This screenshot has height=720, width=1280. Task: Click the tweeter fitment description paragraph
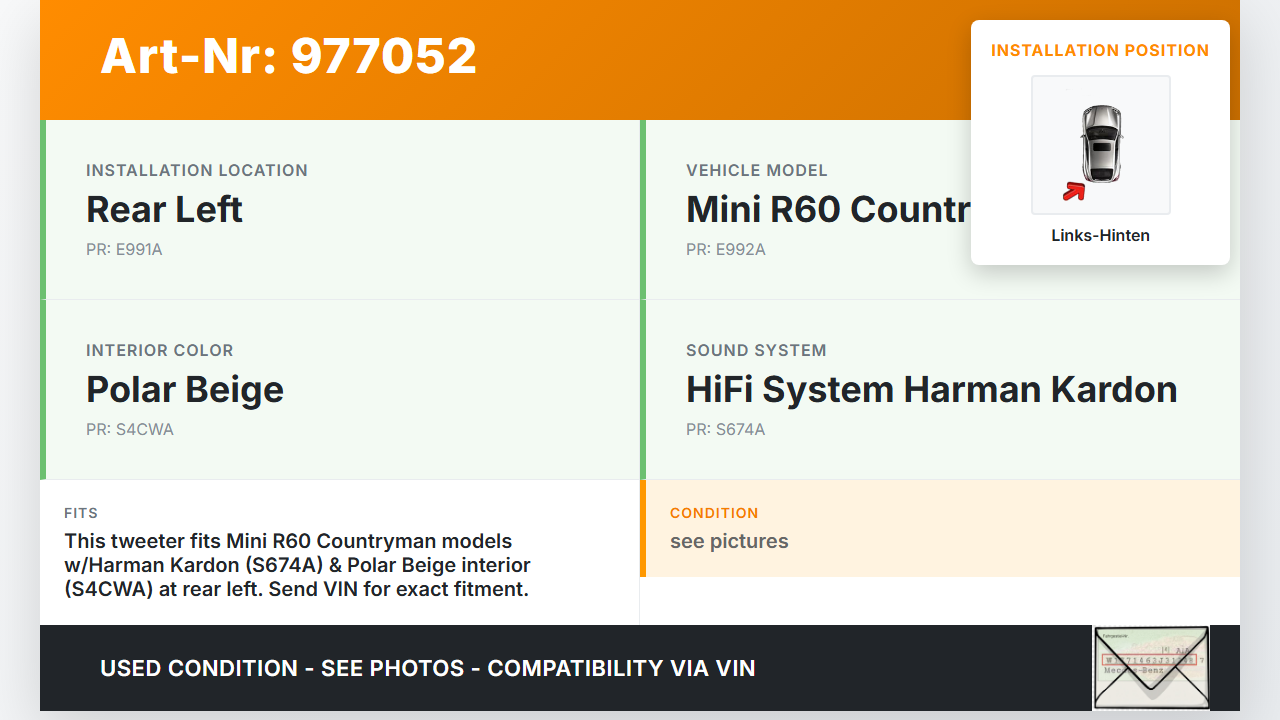click(297, 565)
